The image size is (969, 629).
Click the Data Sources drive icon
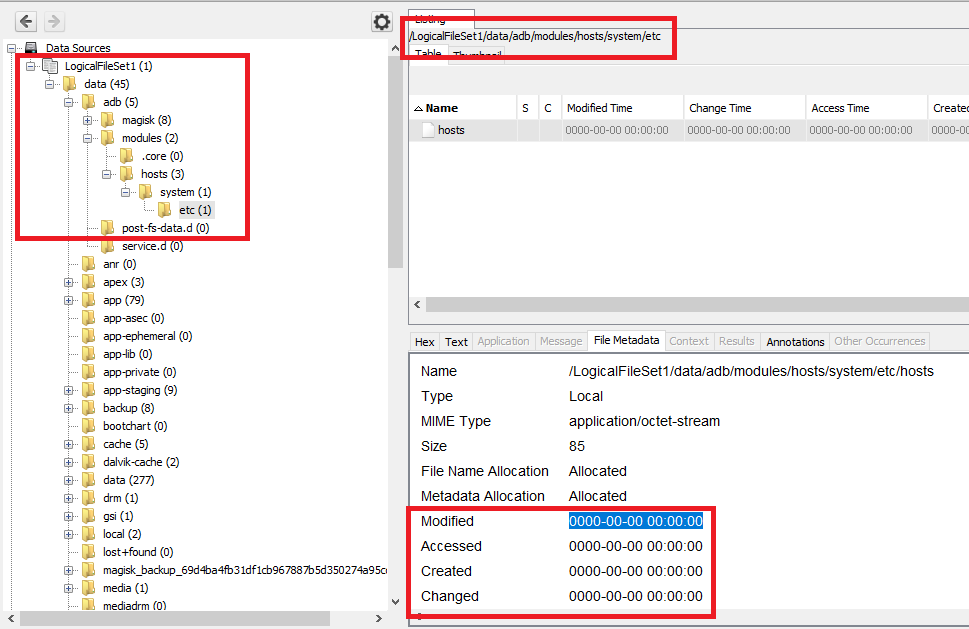(x=31, y=48)
